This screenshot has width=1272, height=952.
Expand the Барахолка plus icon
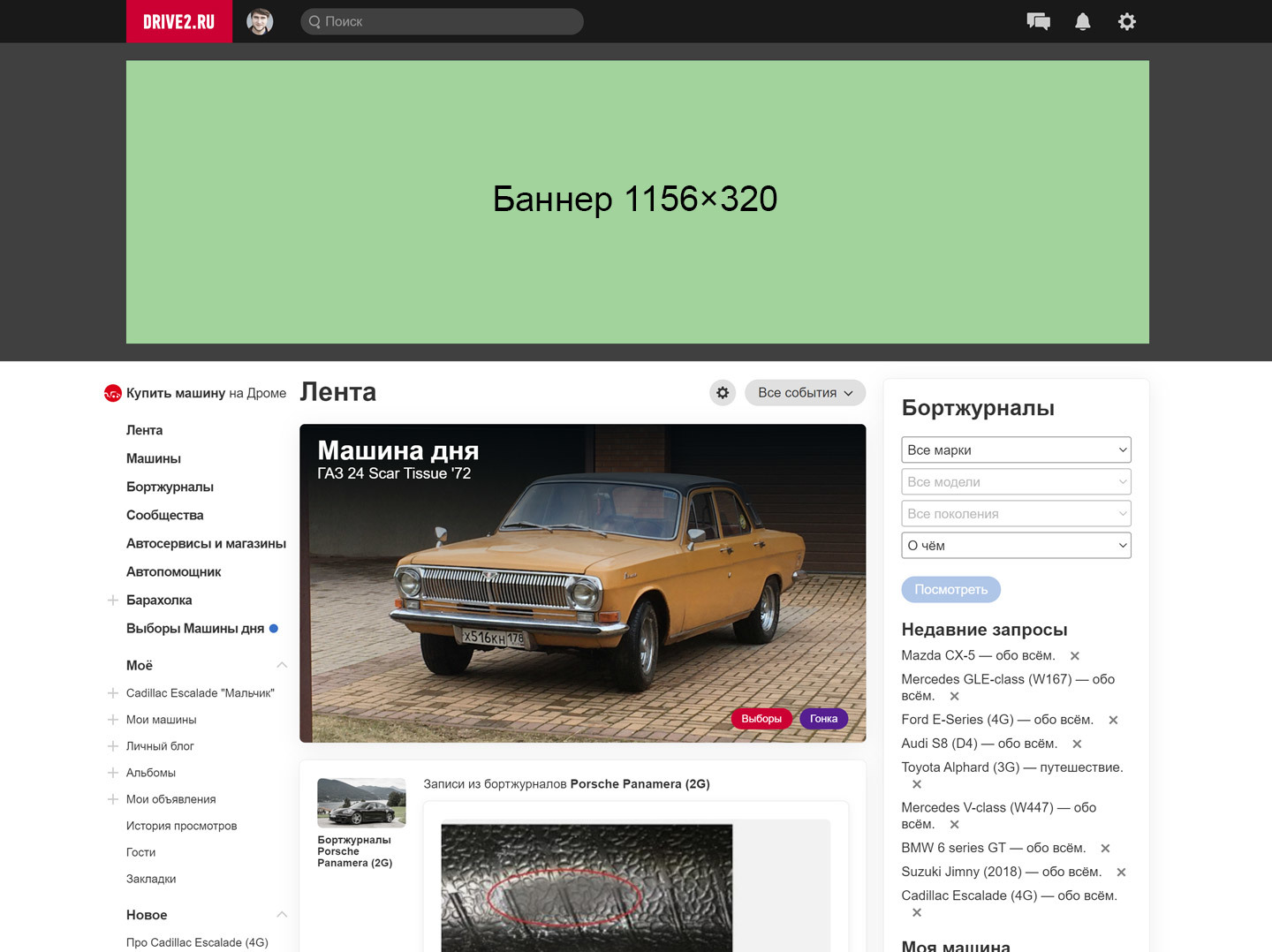pyautogui.click(x=113, y=601)
